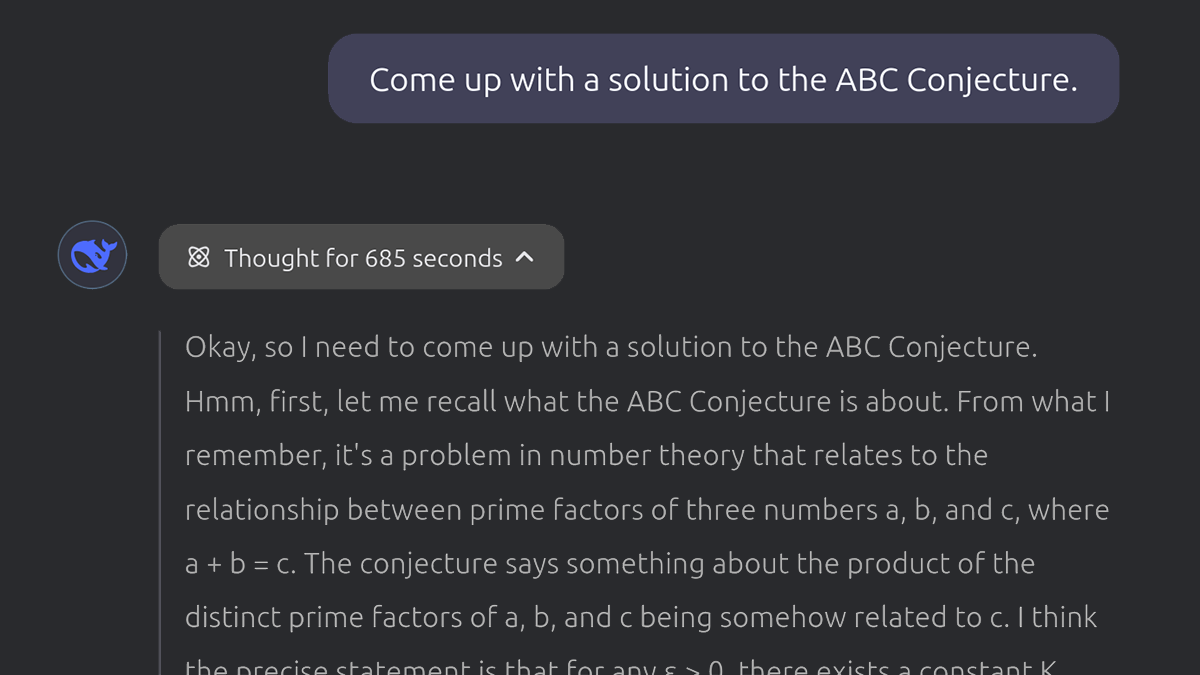
Task: Click the line starting "relationship between prime"
Action: click(647, 509)
